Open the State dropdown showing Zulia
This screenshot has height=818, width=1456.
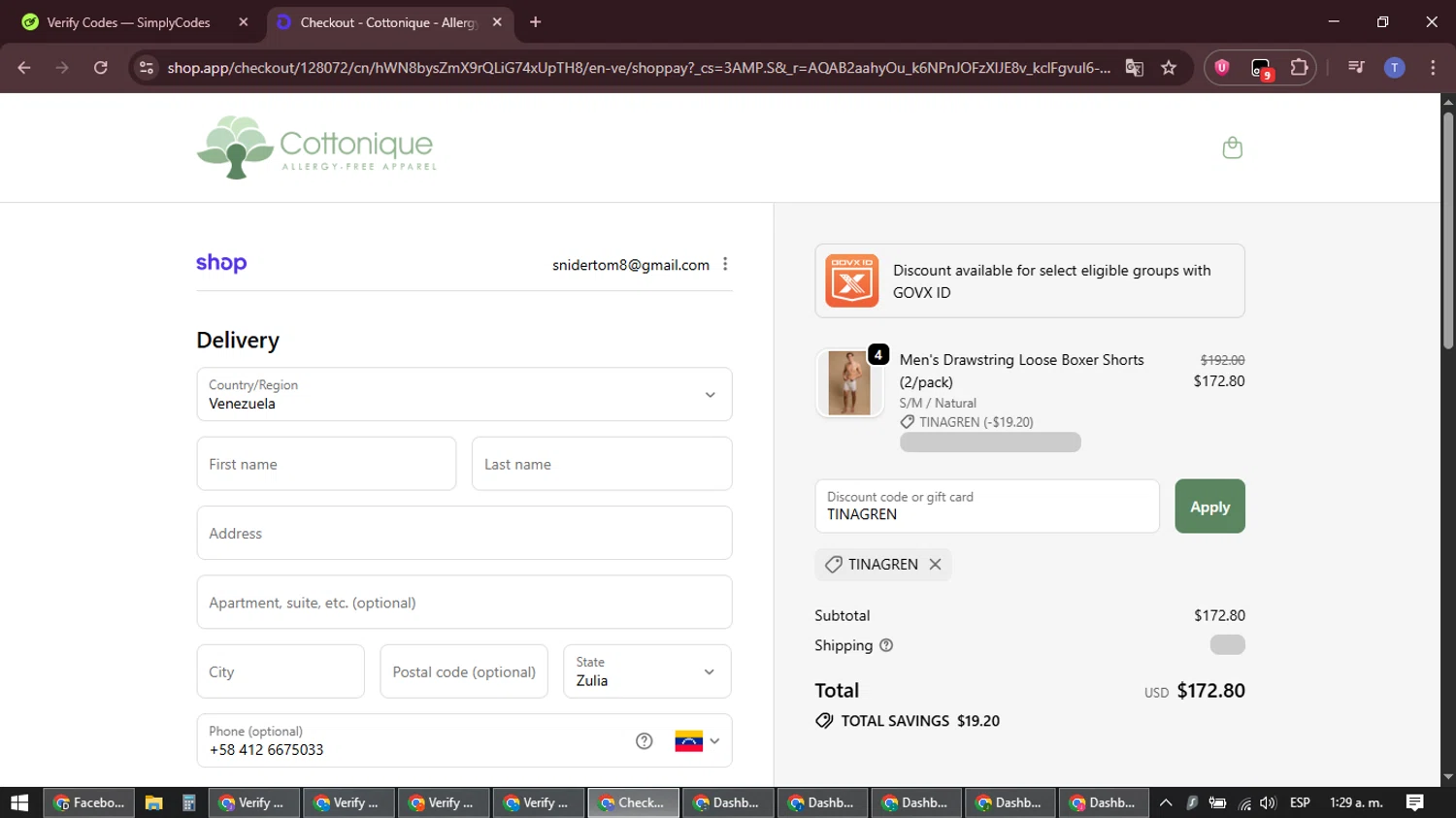coord(646,671)
